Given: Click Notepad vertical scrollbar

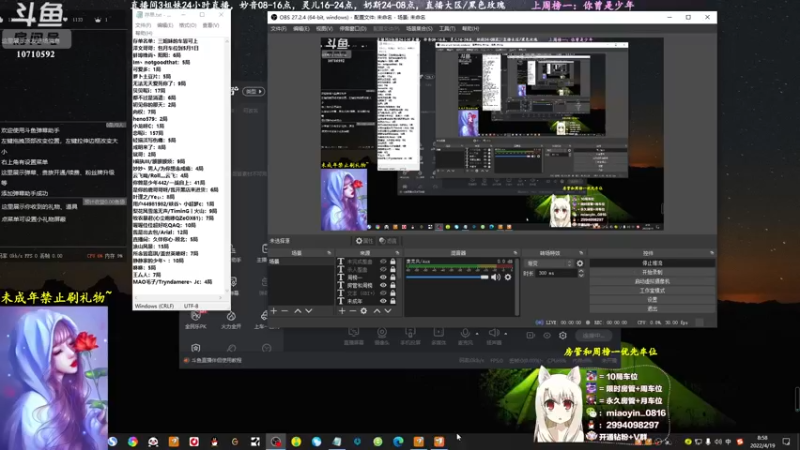Looking at the screenshot, I should click(228, 166).
